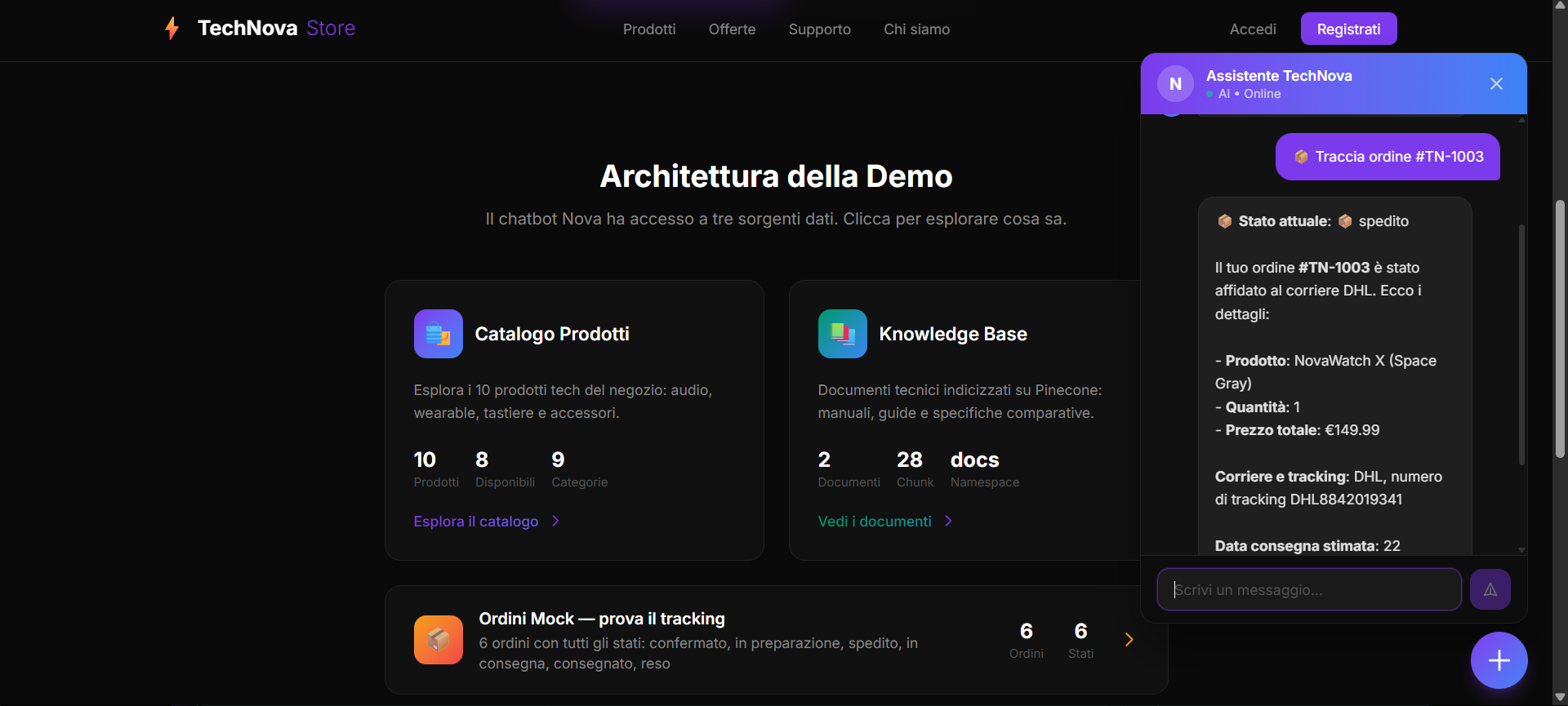The width and height of the screenshot is (1568, 706).
Task: Click the page scrollbar up arrow
Action: [1560, 6]
